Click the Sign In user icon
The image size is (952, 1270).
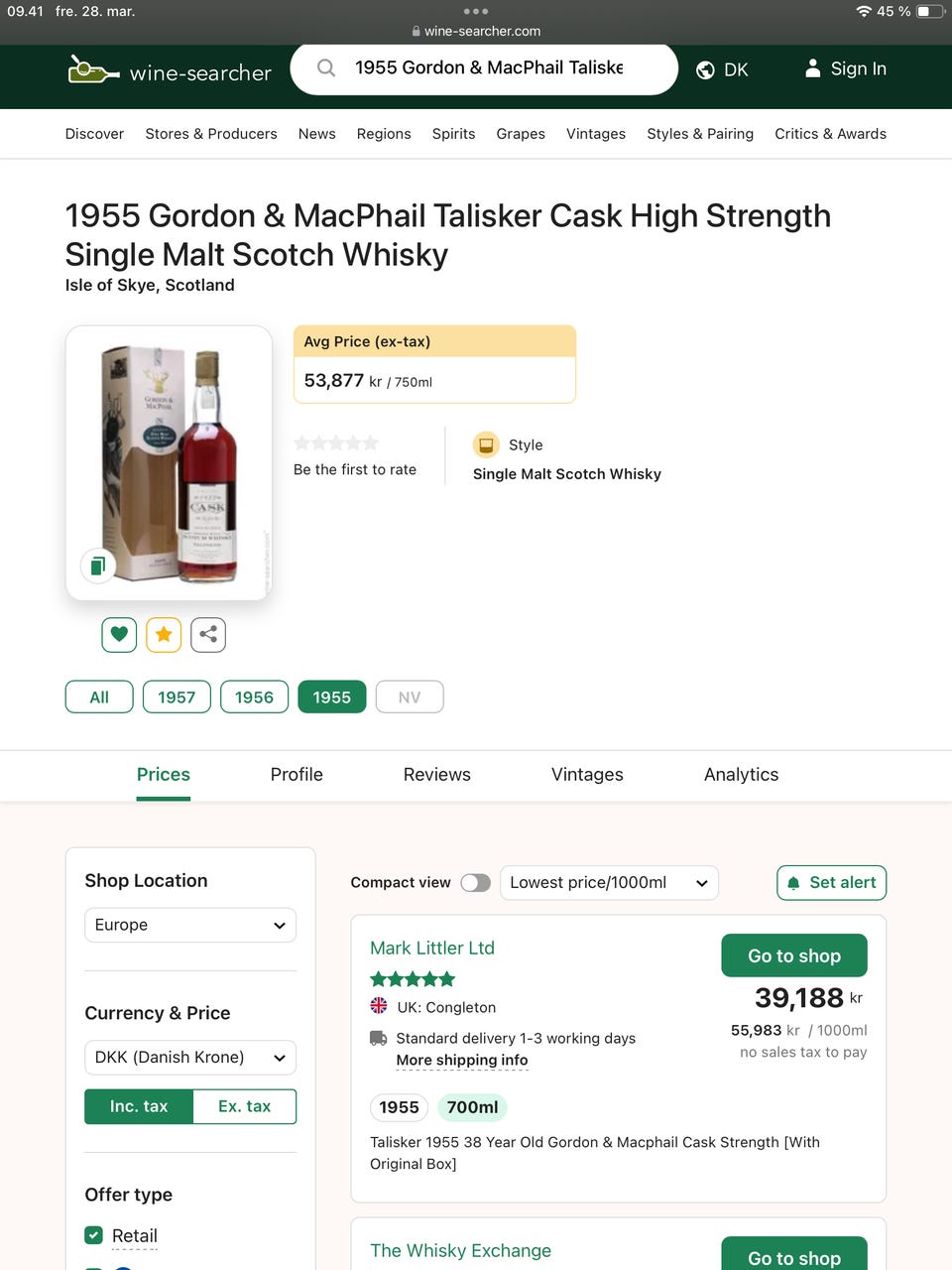pyautogui.click(x=812, y=68)
